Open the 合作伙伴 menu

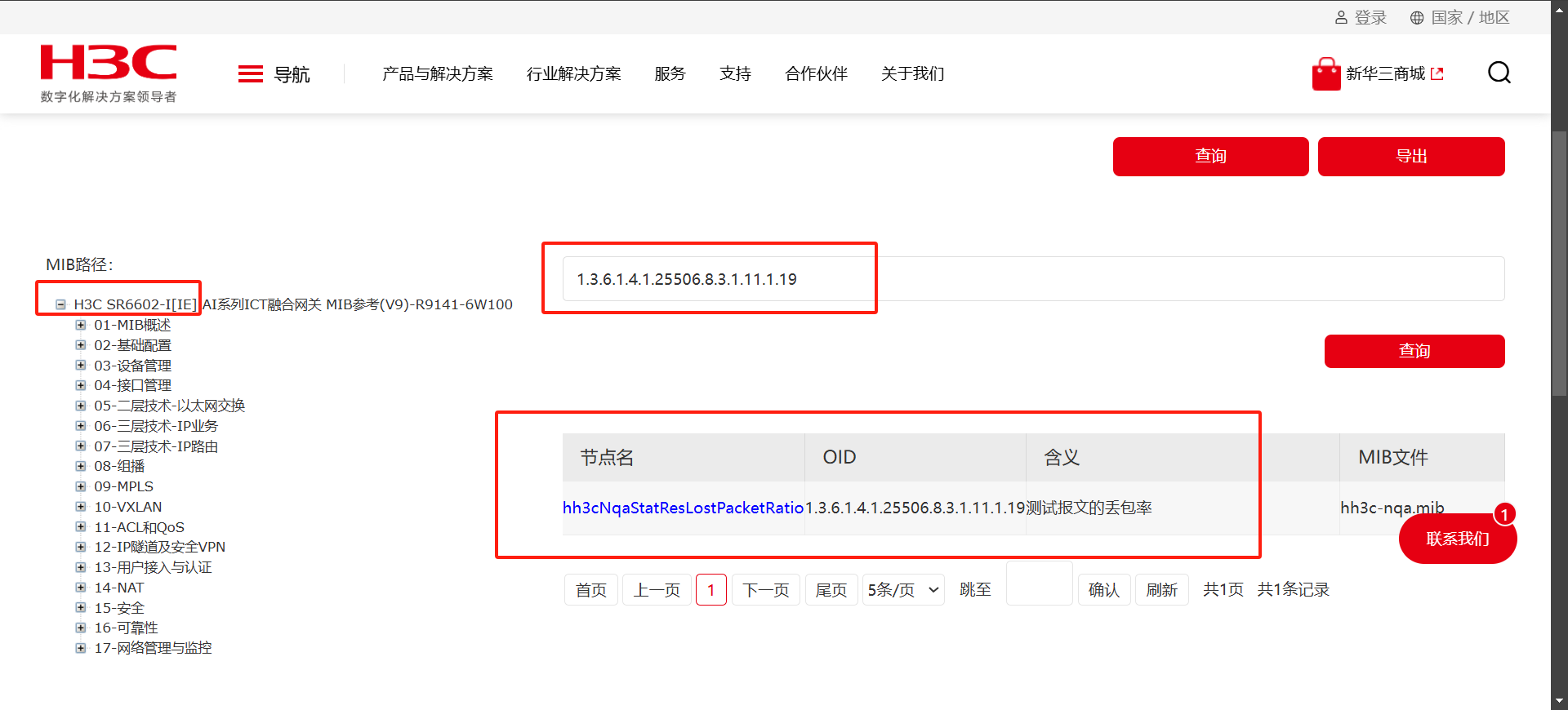tap(816, 74)
